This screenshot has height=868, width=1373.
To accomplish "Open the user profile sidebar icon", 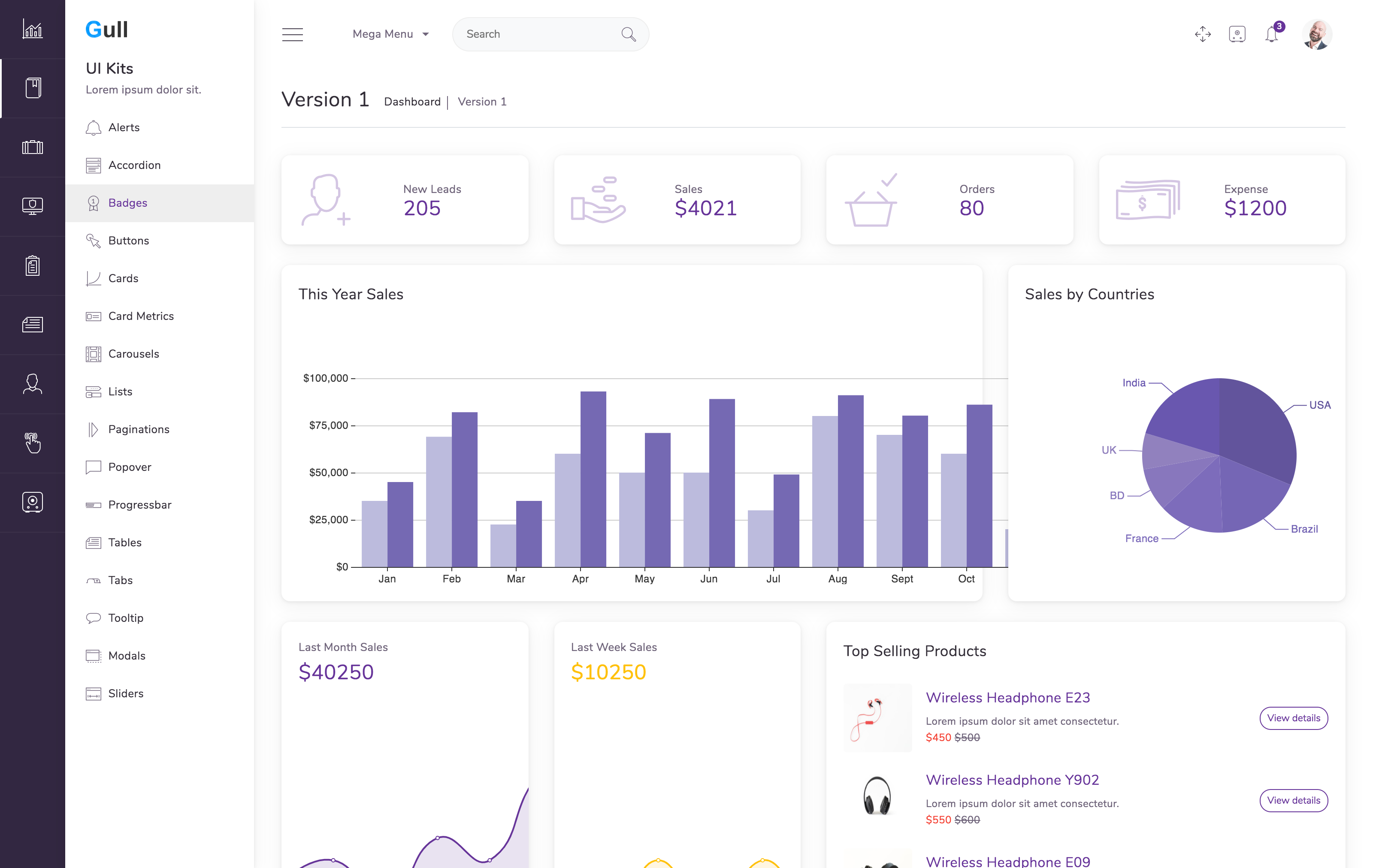I will pyautogui.click(x=33, y=383).
